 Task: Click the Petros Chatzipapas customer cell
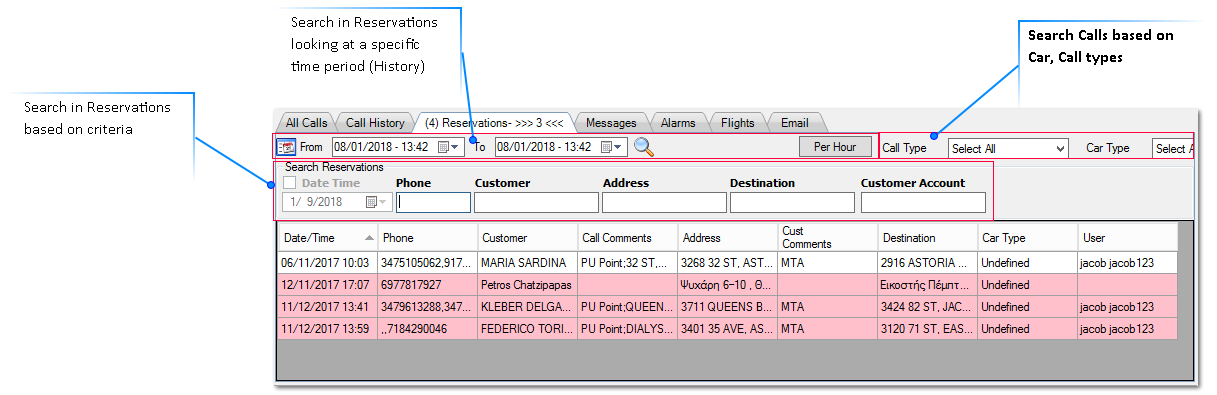[x=527, y=285]
